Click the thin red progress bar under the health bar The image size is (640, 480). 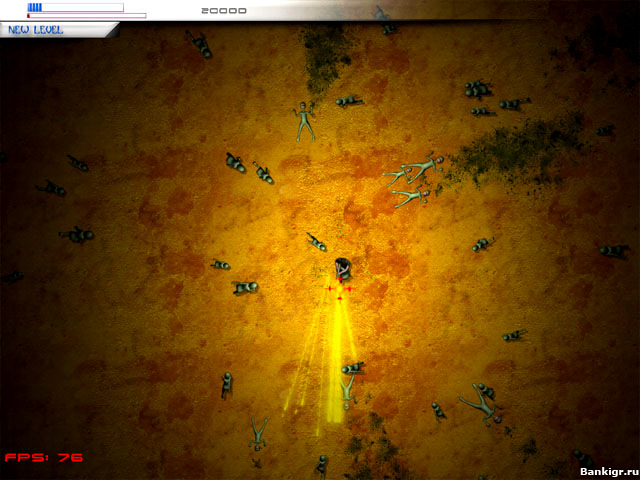point(86,16)
